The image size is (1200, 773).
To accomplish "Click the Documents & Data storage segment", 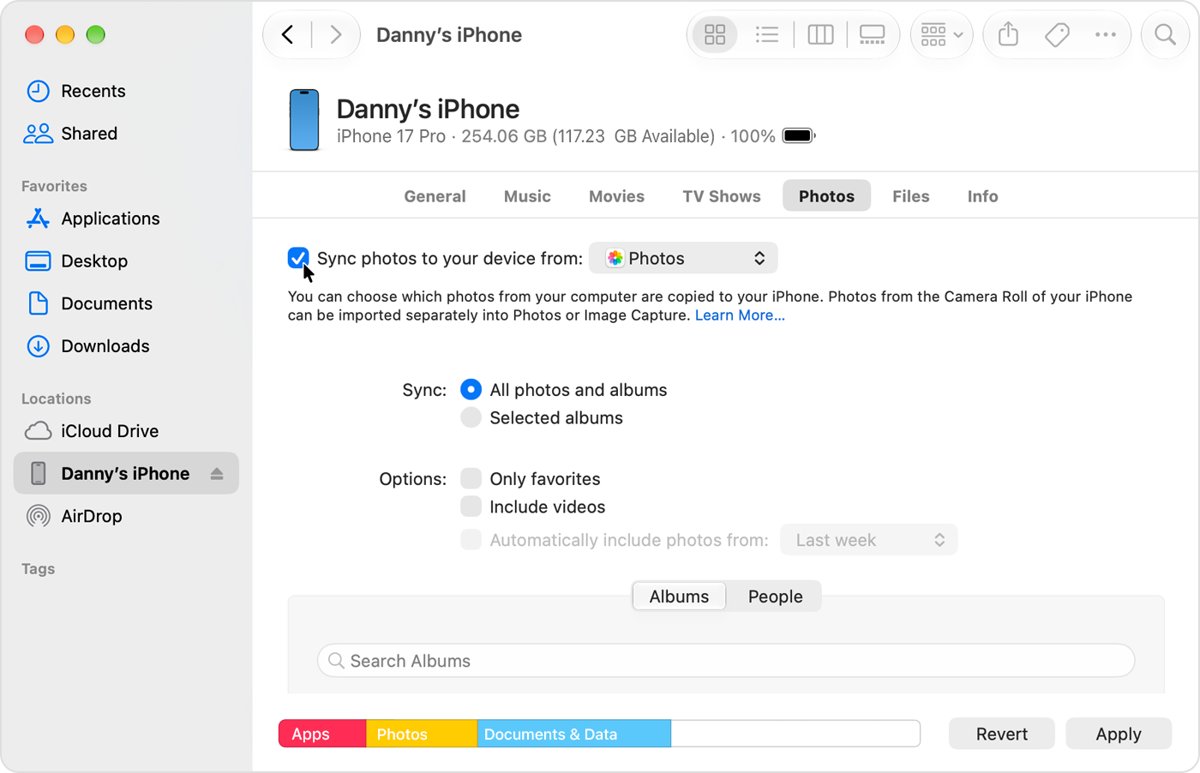I will coord(574,734).
